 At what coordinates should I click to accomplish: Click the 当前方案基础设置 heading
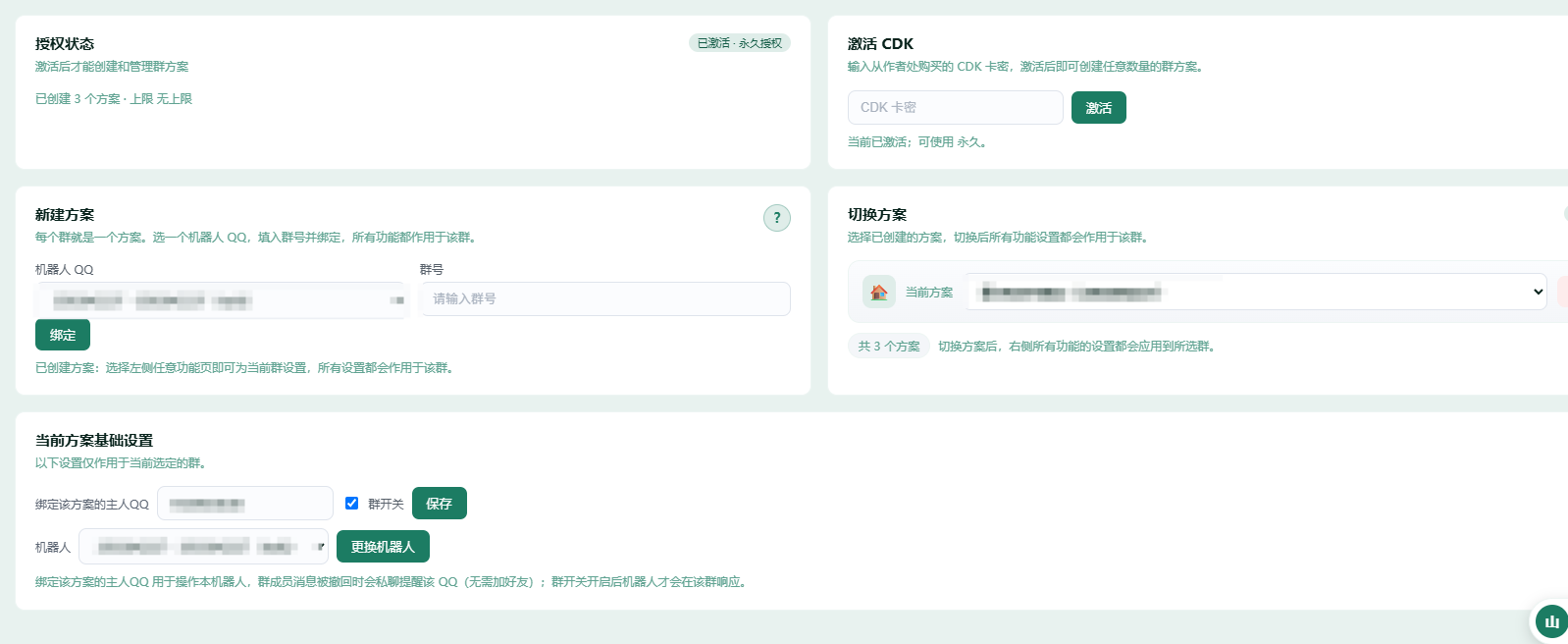tap(94, 441)
